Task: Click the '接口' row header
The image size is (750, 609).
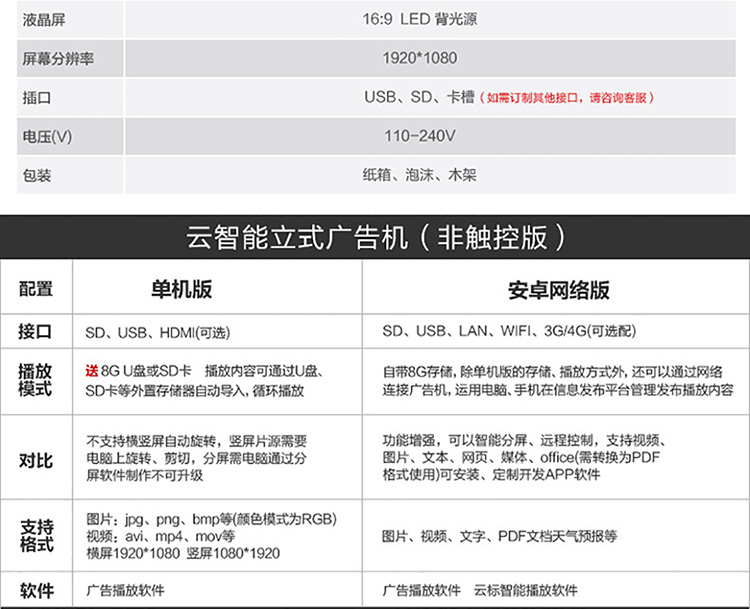Action: (x=35, y=331)
